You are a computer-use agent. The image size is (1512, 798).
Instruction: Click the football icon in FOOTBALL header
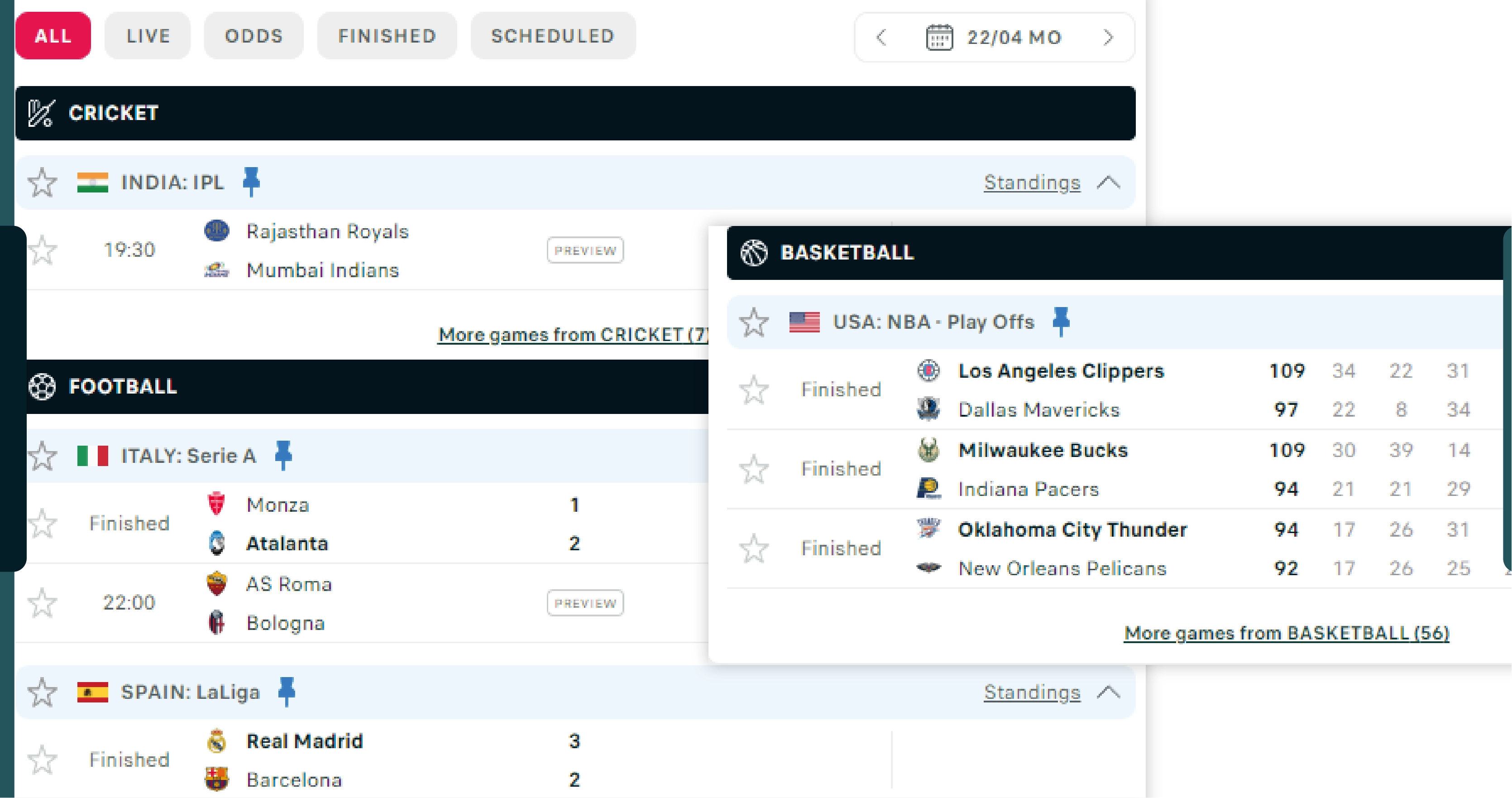coord(42,386)
